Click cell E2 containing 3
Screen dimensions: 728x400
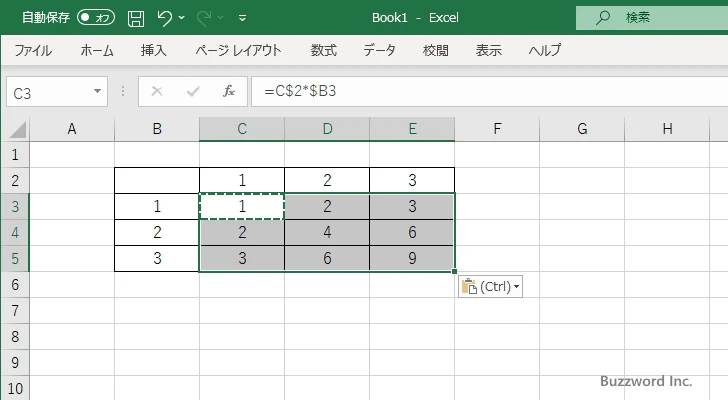(412, 181)
